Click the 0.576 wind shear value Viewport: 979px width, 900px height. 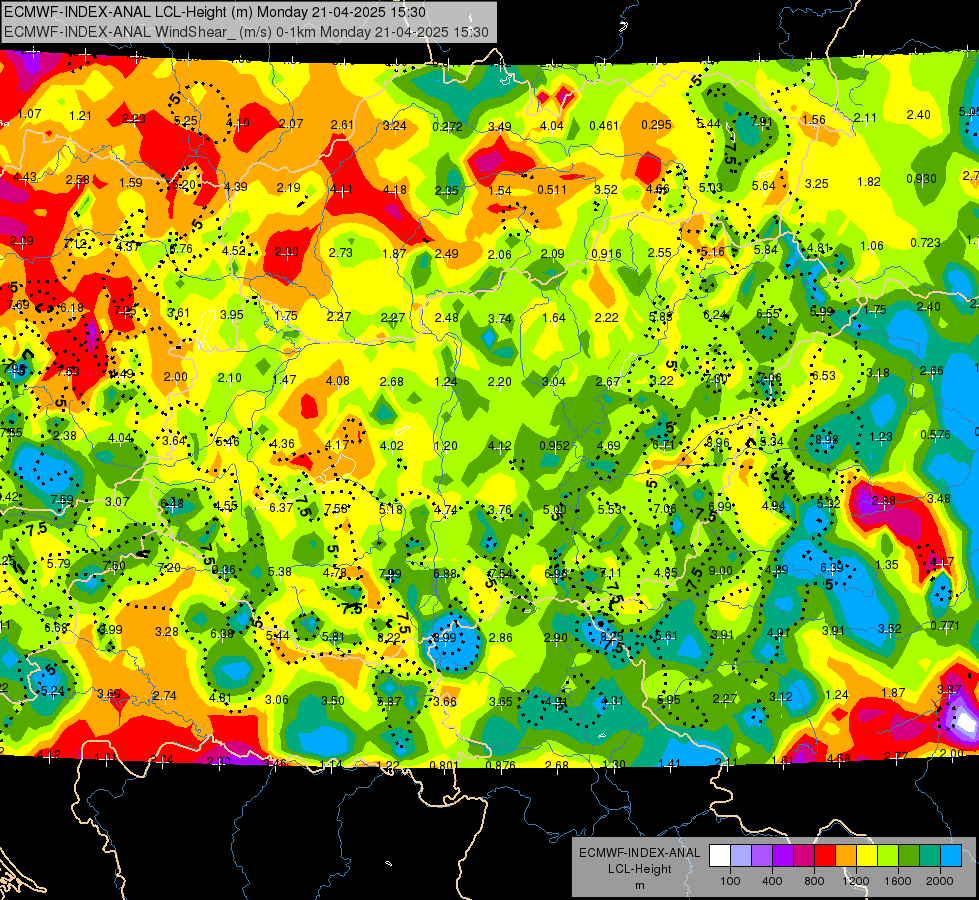coord(935,435)
